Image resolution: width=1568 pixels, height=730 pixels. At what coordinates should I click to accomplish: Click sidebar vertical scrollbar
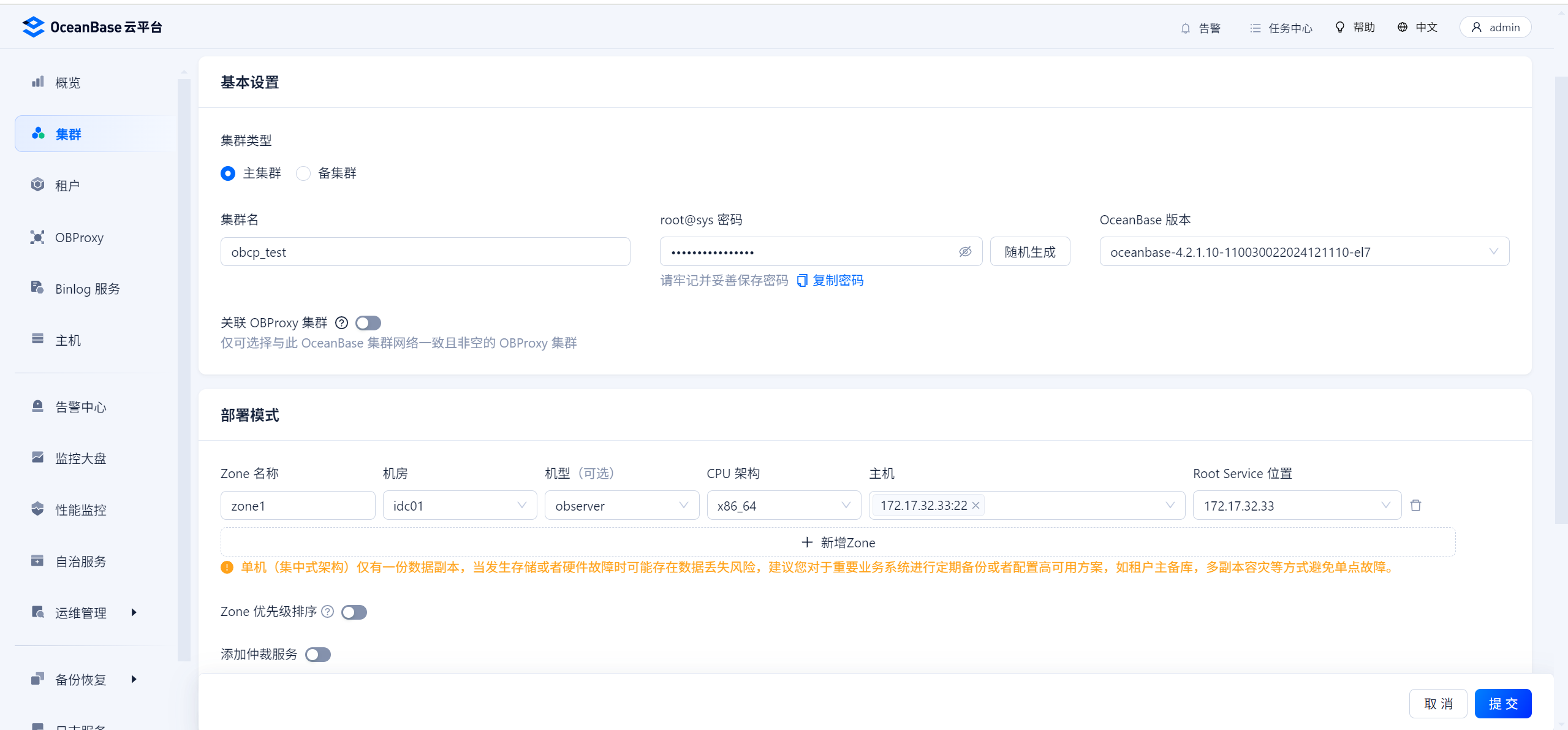(184, 370)
